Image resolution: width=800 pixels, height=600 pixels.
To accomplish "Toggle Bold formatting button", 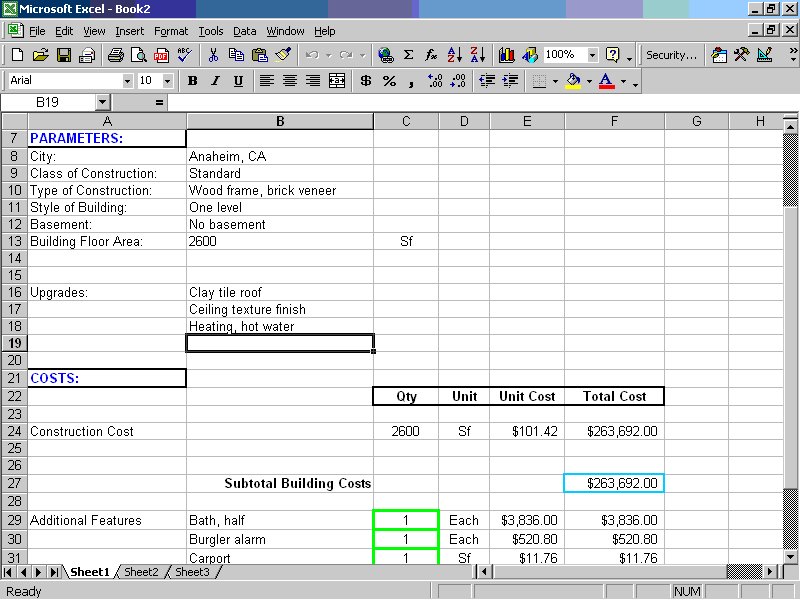I will (x=192, y=81).
